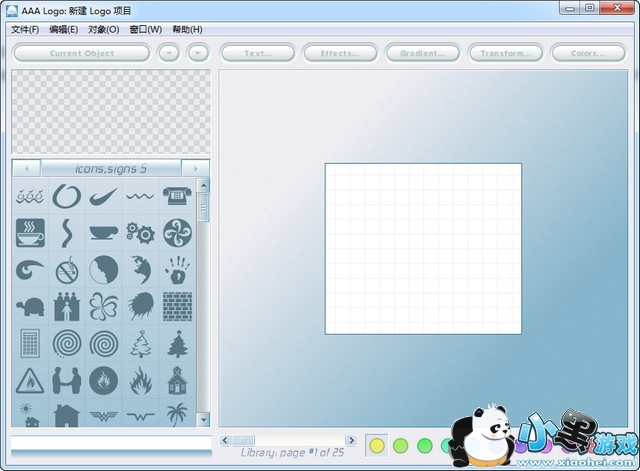Select the outlined Christmas tree icon
The height and width of the screenshot is (471, 640).
(140, 344)
